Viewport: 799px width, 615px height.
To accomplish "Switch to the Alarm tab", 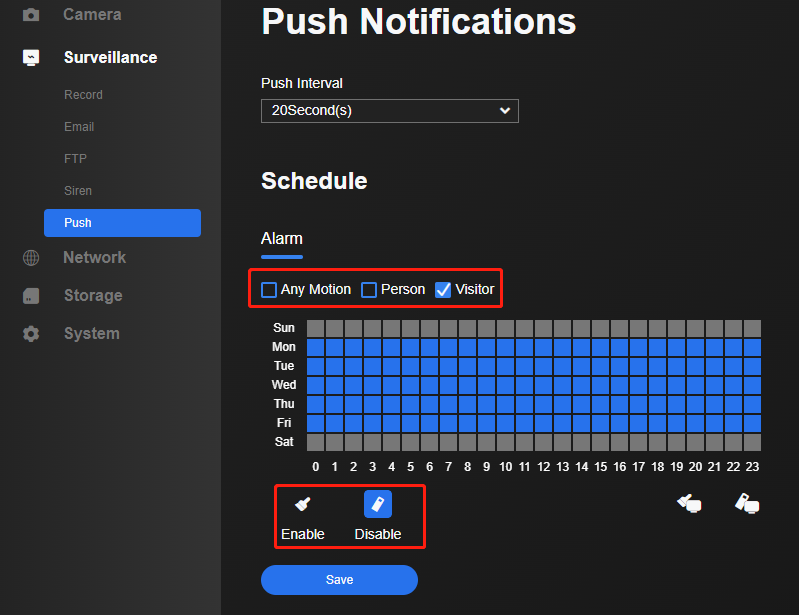I will 282,238.
